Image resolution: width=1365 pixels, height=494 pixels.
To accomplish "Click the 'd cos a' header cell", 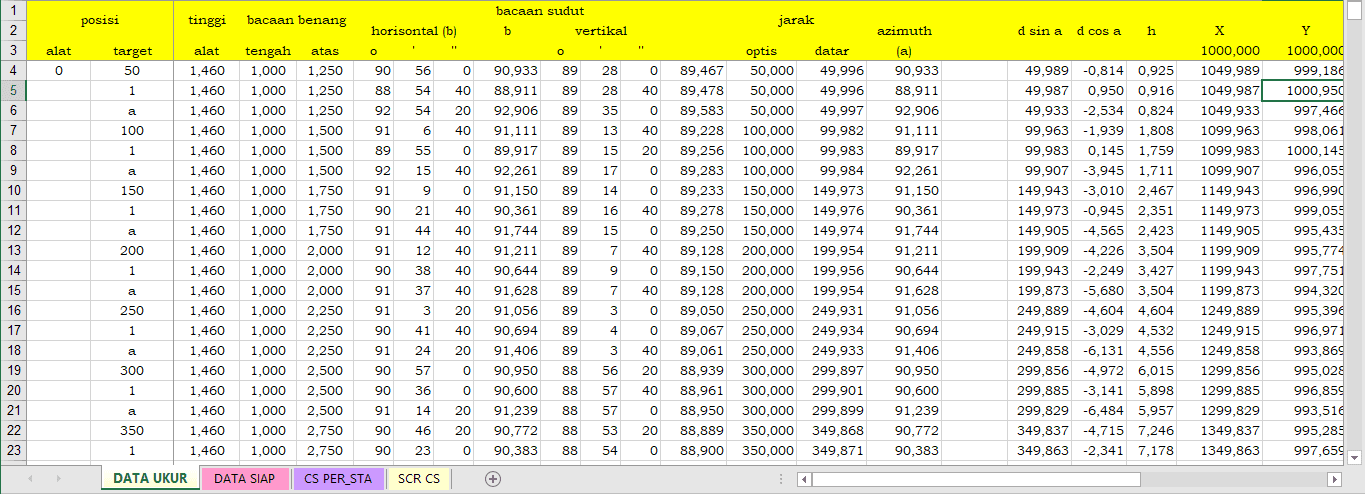I will (x=1099, y=30).
